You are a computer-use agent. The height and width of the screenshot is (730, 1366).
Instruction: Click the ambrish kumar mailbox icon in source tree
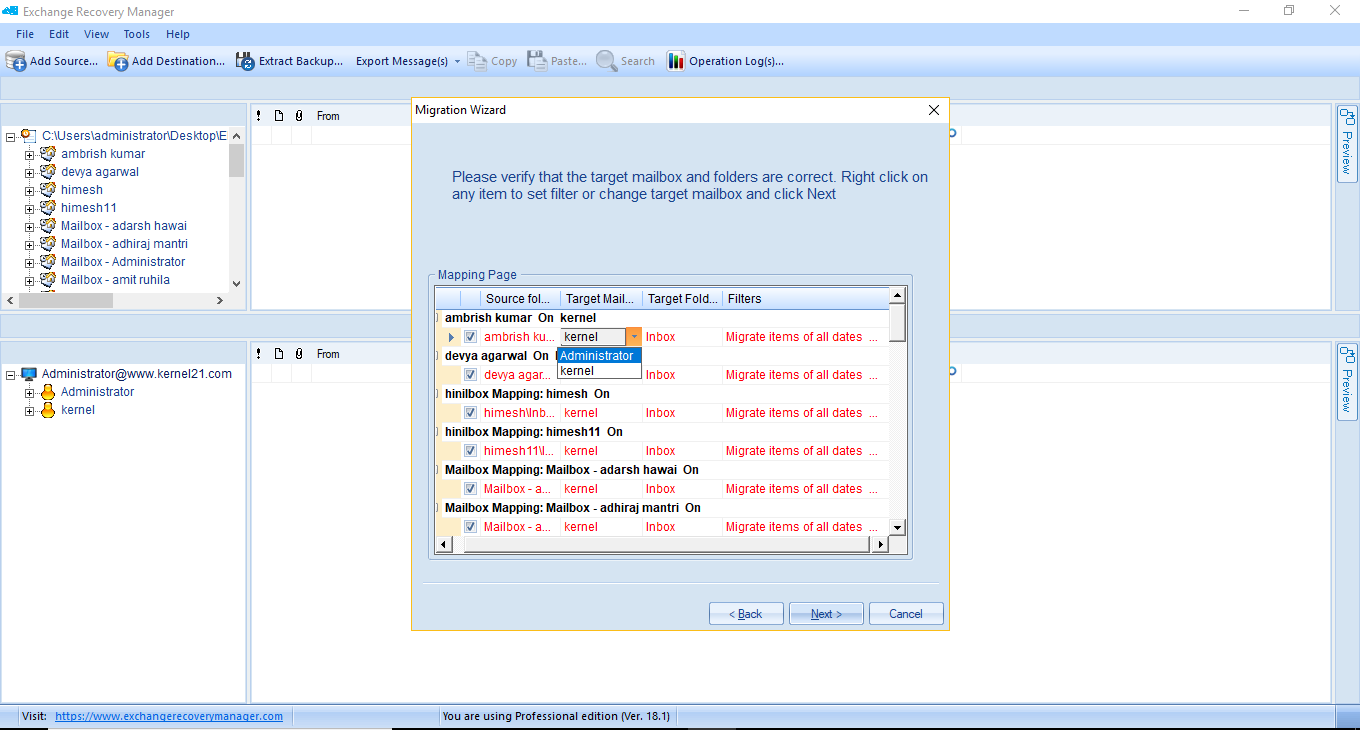point(48,154)
